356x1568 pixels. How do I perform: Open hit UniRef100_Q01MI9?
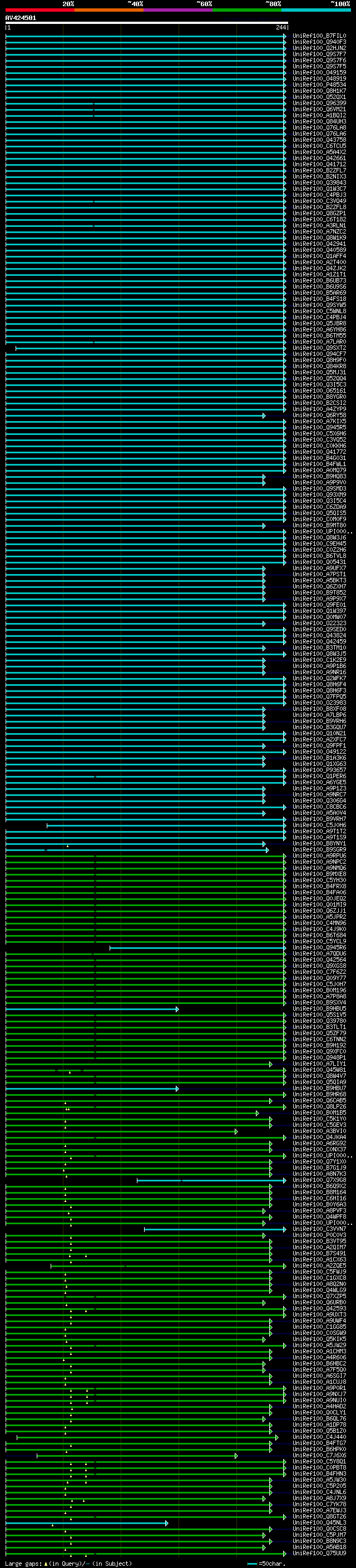pyautogui.click(x=319, y=904)
